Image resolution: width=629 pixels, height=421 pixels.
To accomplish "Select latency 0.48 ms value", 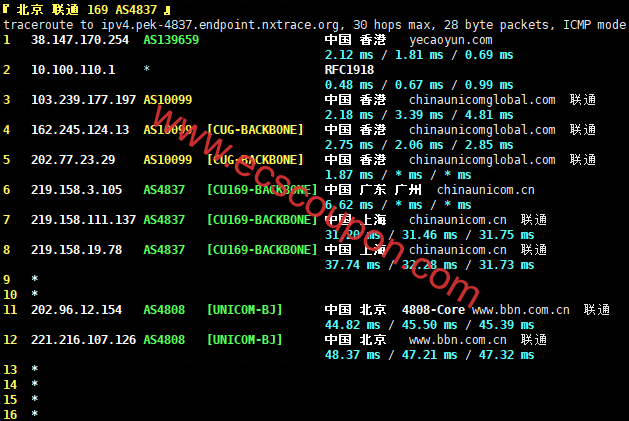I will click(349, 85).
